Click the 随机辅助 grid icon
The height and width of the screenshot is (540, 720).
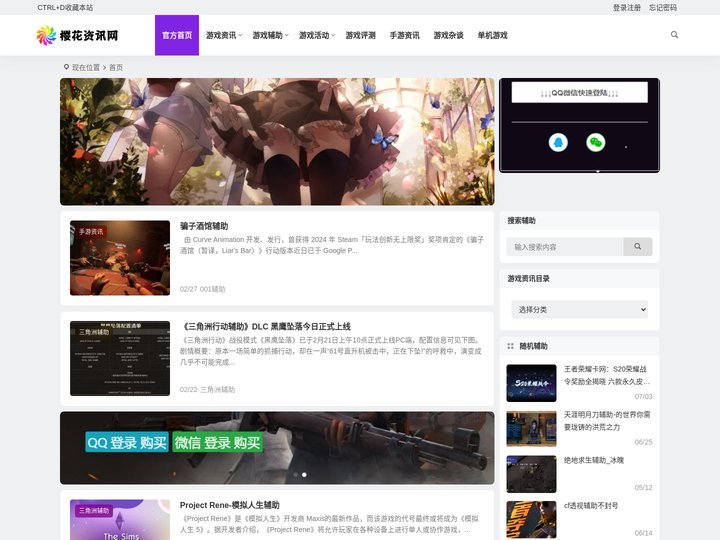tap(510, 346)
